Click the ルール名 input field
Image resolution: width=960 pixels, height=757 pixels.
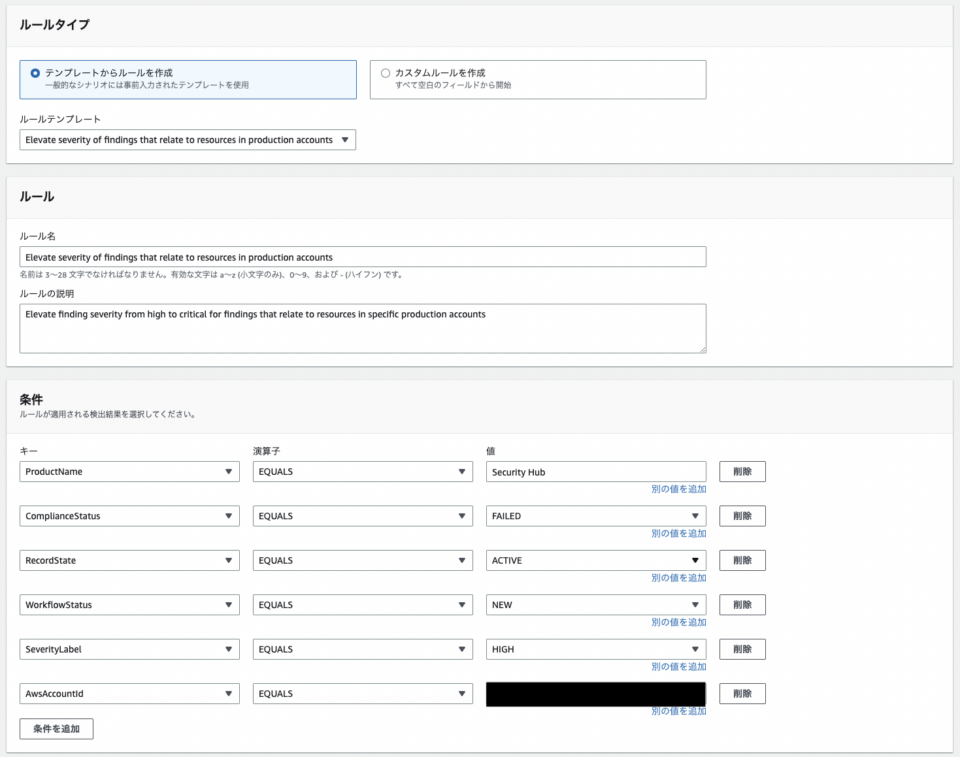pos(362,257)
